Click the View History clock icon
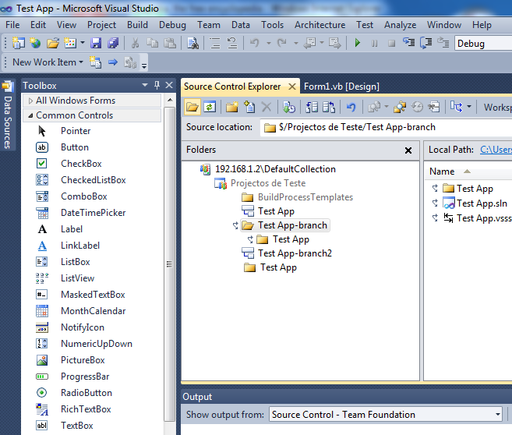512x435 pixels. coord(417,107)
